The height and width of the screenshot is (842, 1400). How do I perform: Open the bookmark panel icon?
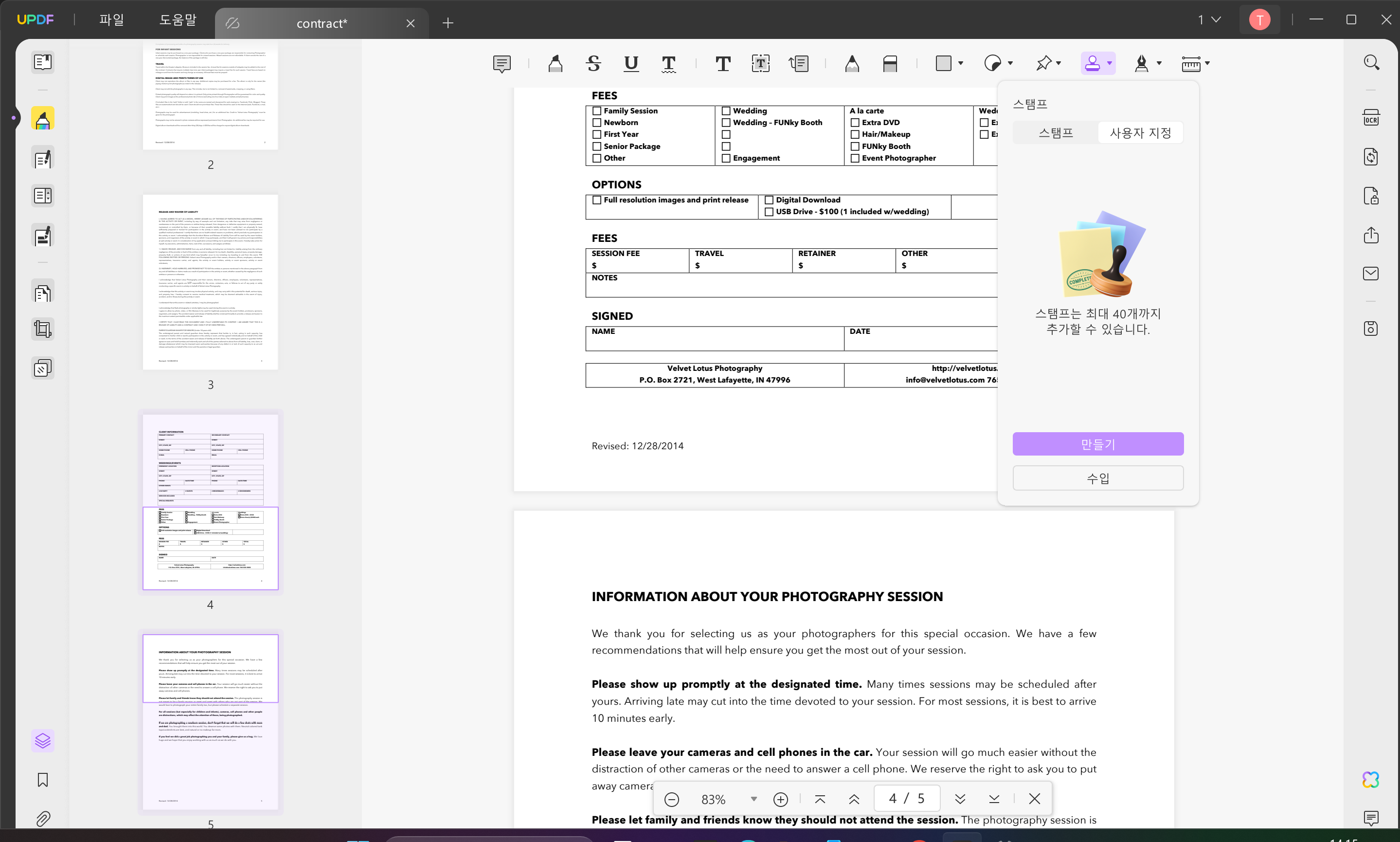[x=42, y=780]
